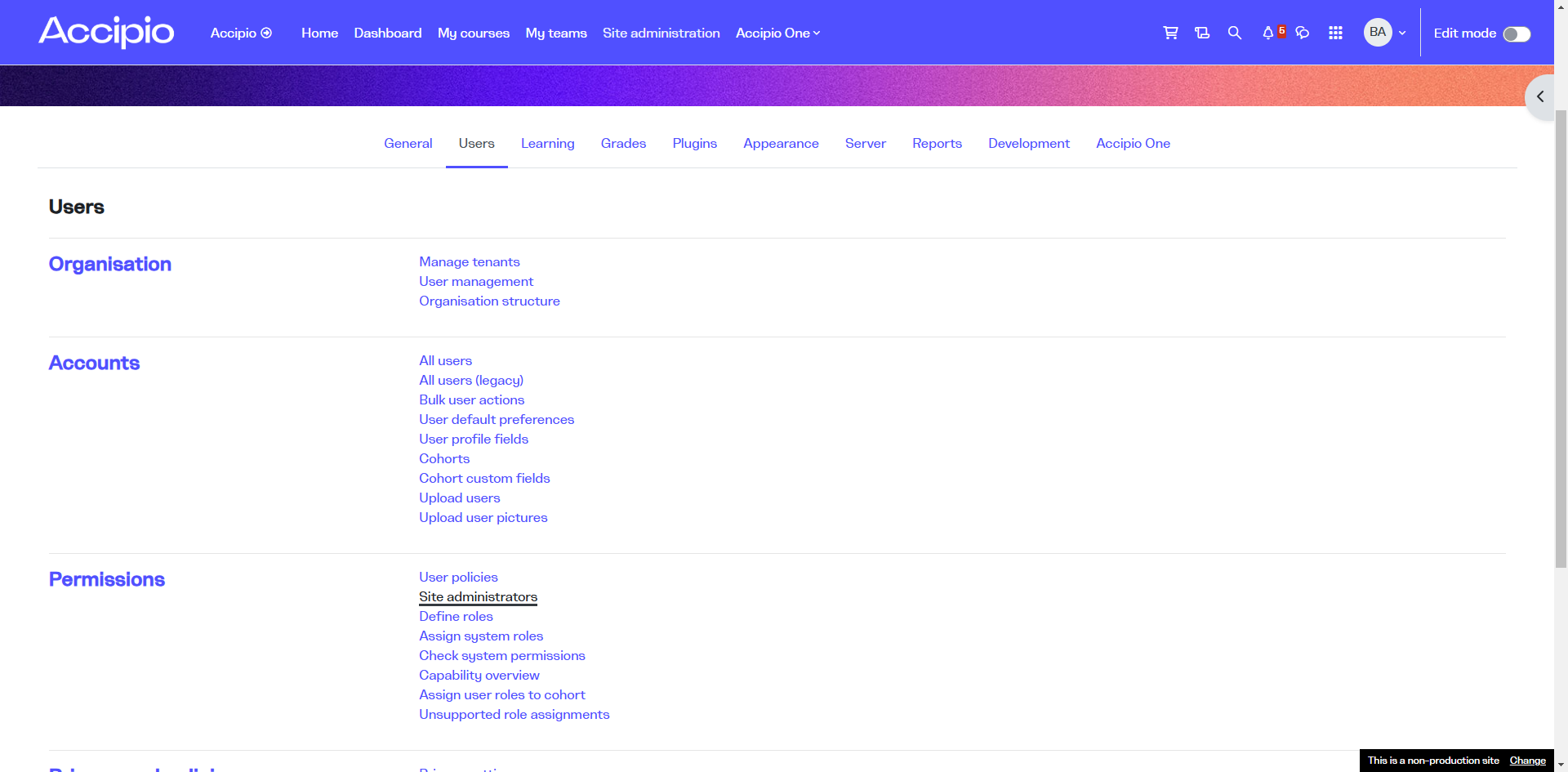Image resolution: width=1568 pixels, height=772 pixels.
Task: Open the apps grid launcher icon
Action: click(1336, 33)
